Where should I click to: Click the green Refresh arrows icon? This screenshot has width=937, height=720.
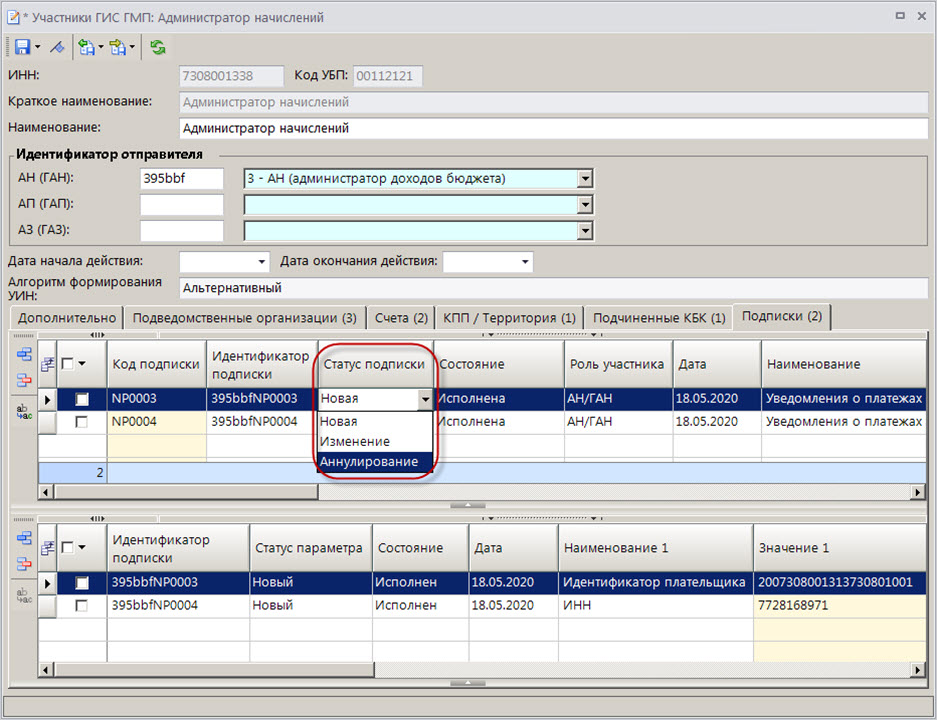(x=158, y=47)
